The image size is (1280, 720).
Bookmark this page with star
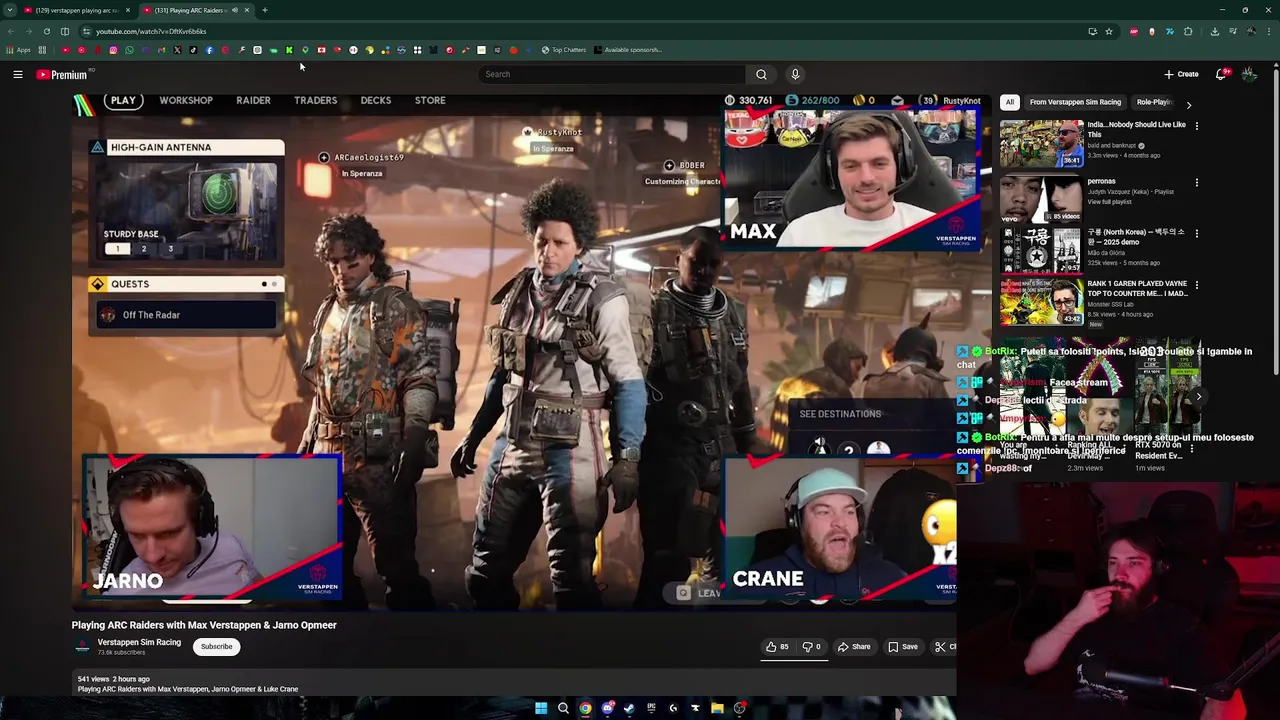[1109, 31]
